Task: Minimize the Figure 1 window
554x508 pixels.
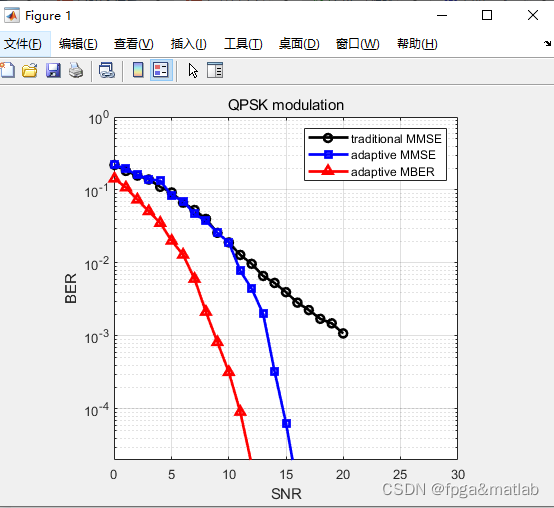Action: (x=442, y=16)
